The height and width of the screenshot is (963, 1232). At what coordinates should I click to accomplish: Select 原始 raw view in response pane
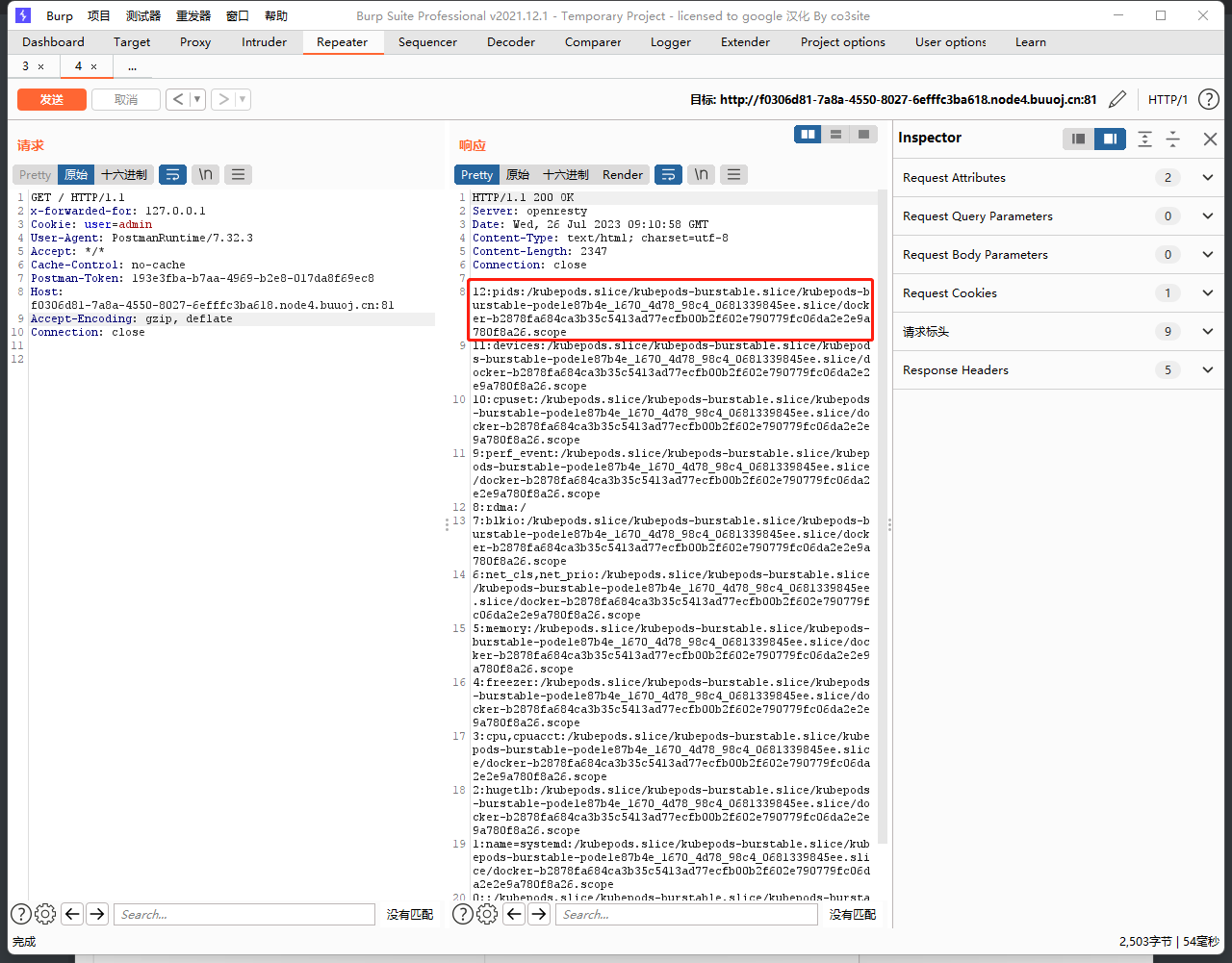[x=518, y=174]
